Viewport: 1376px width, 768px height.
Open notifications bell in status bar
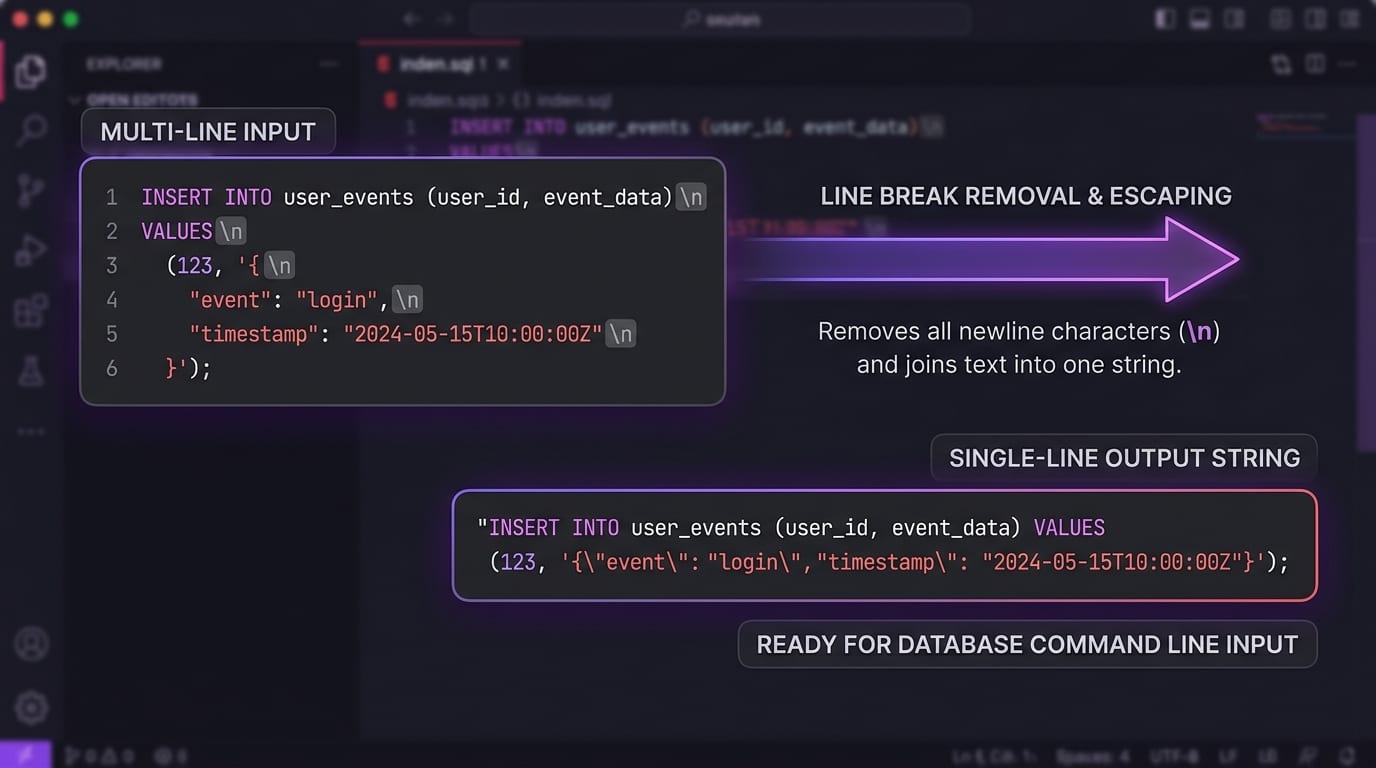(x=1347, y=756)
